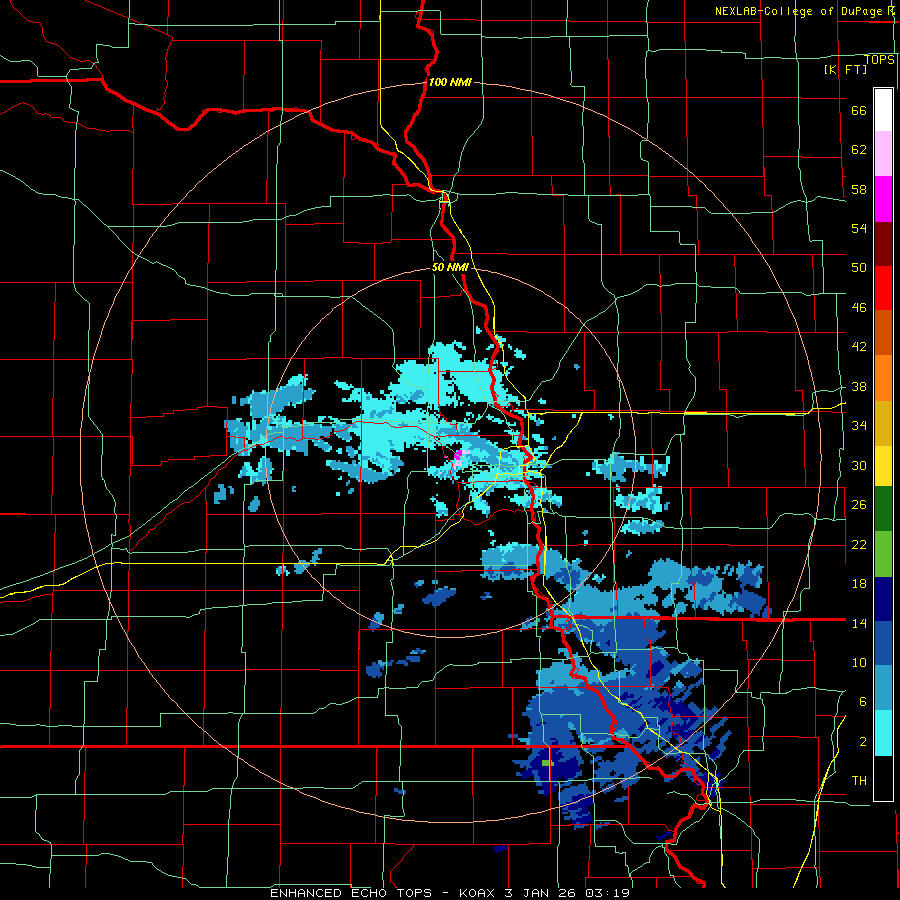Click the 30 legend value

pos(859,465)
